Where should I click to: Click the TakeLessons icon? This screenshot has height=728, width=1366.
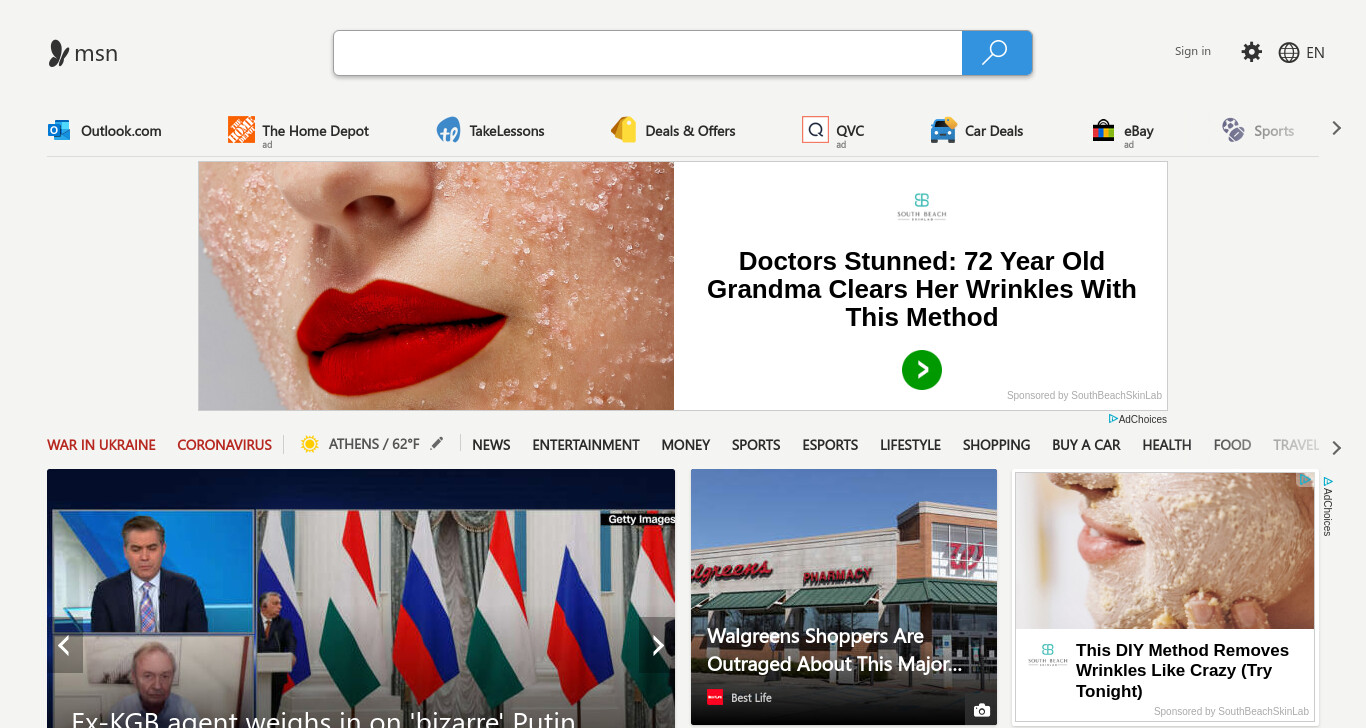pyautogui.click(x=449, y=130)
